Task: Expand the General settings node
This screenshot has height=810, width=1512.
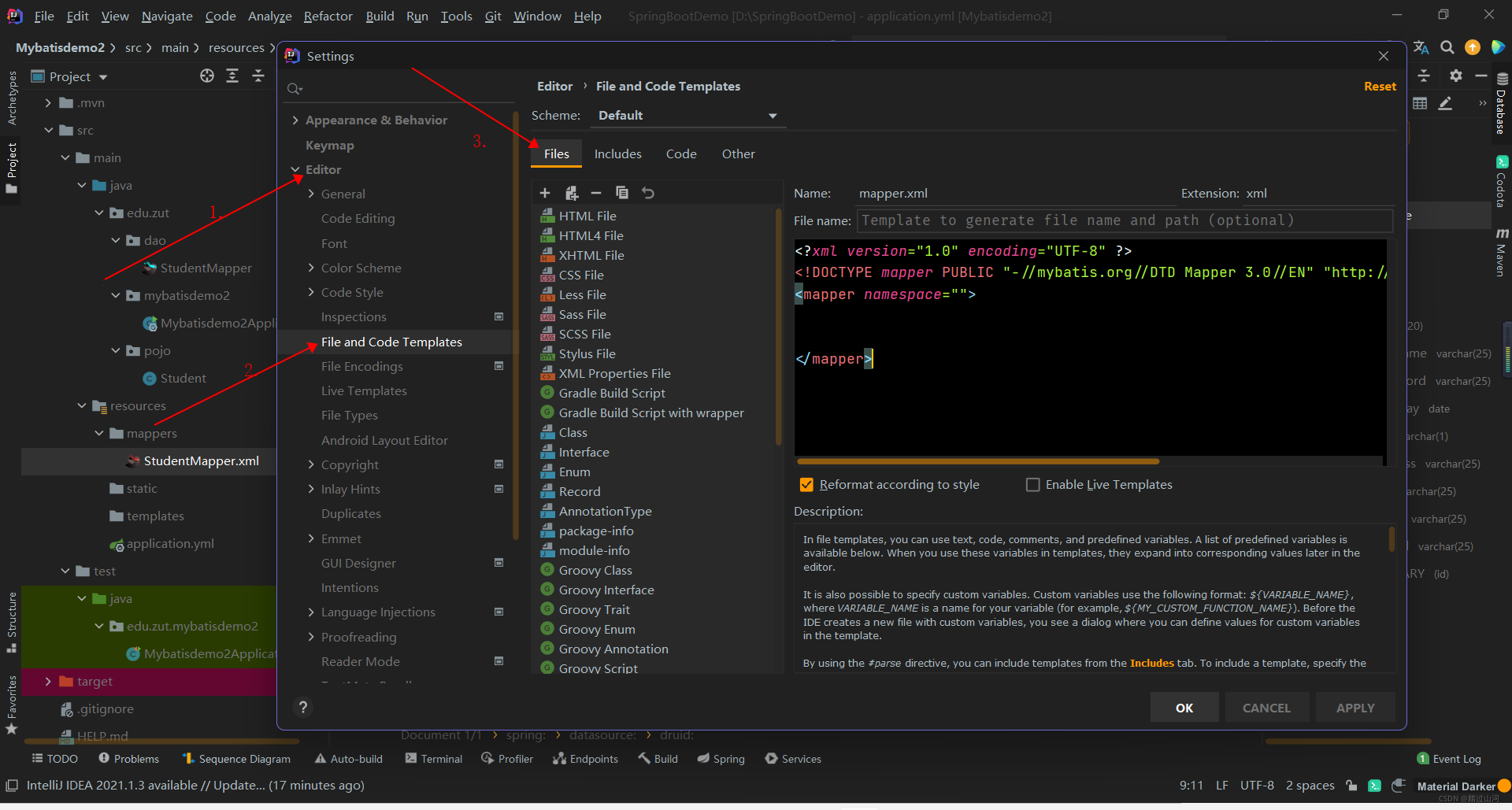Action: tap(311, 194)
